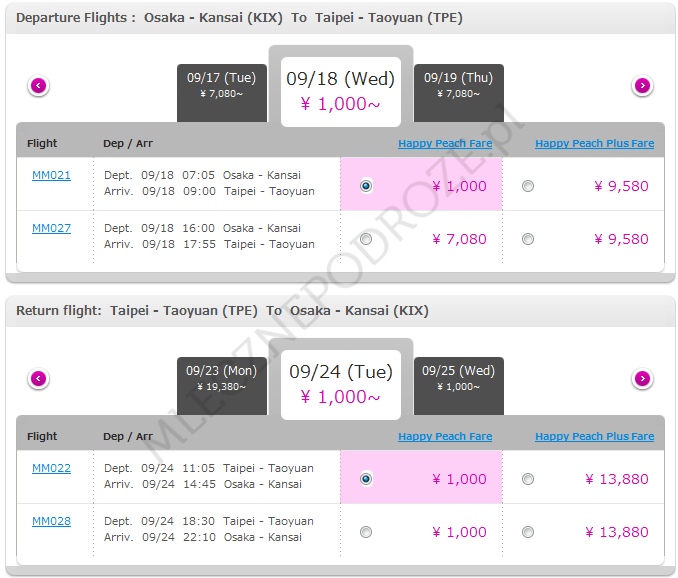Show earlier return dates arrow
Viewport: 678px width, 578px height.
(x=39, y=379)
